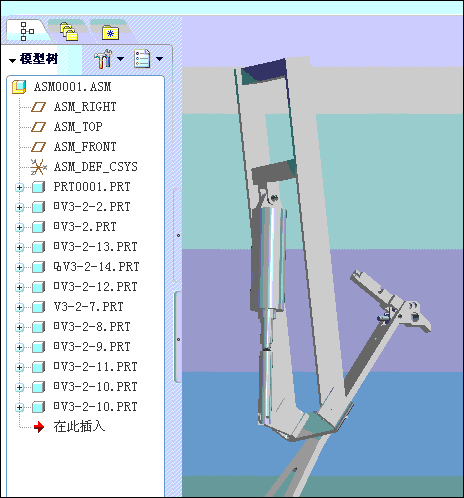The height and width of the screenshot is (498, 464).
Task: Select PRT0001.PRT in the tree
Action: (x=92, y=187)
